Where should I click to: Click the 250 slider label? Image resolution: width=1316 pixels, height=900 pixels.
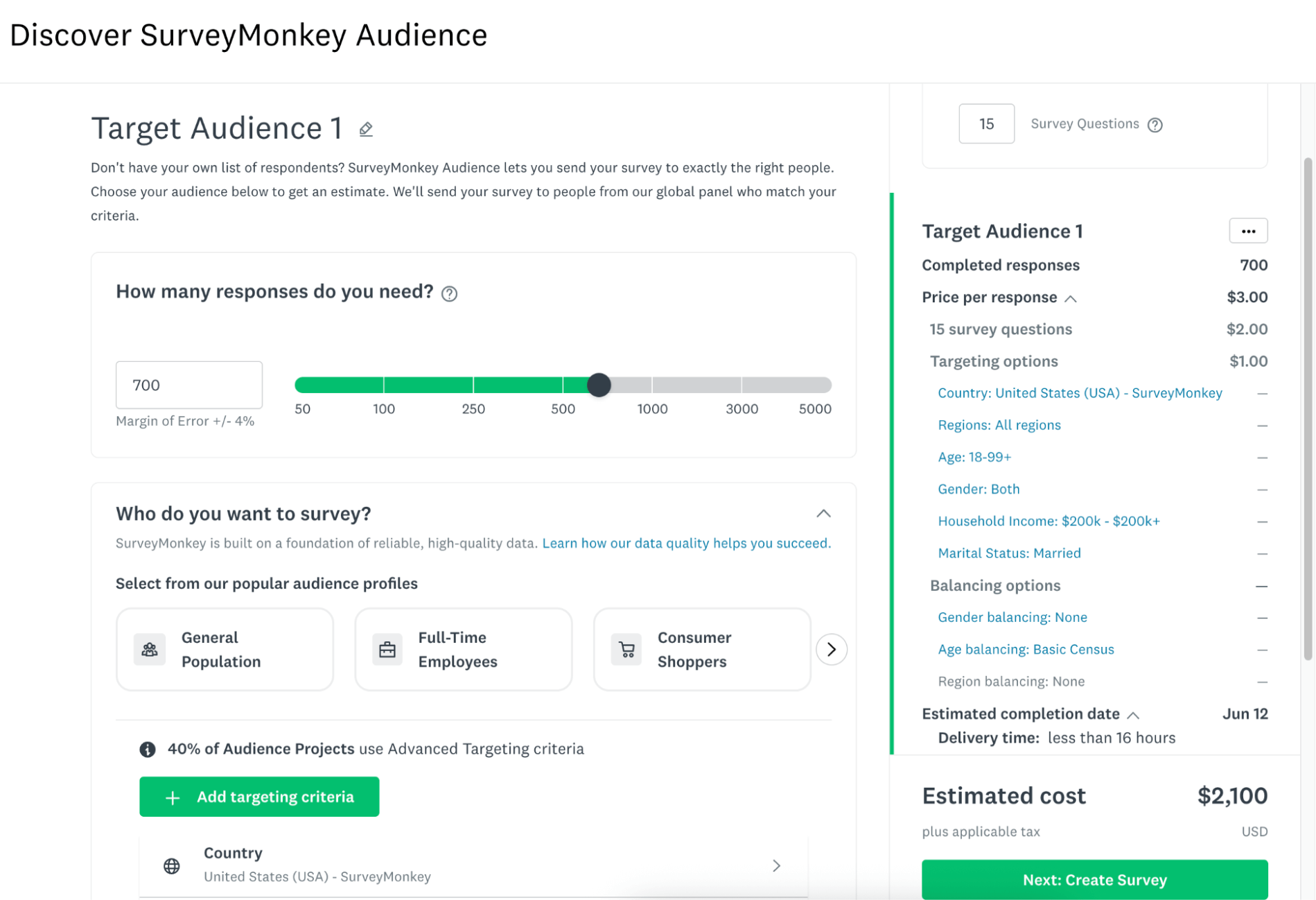[473, 409]
